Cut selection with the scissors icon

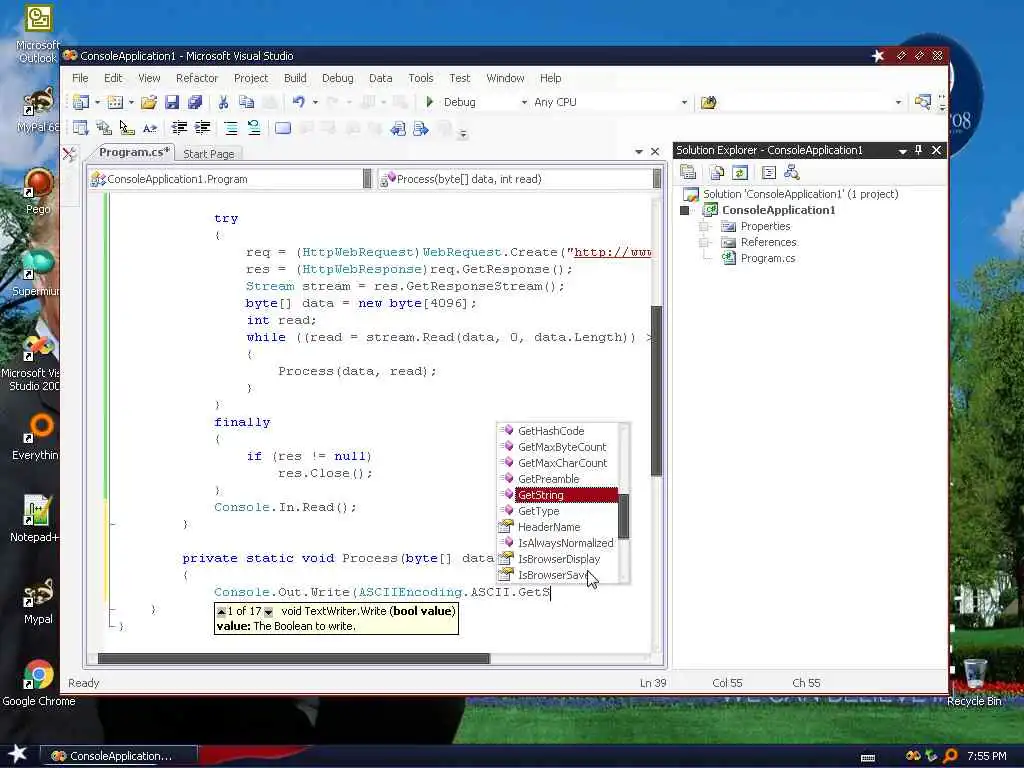point(223,102)
